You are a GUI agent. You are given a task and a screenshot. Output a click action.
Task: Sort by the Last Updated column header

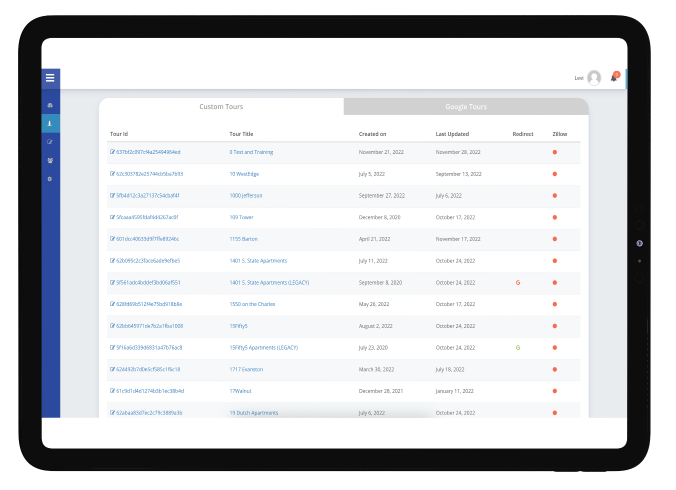coord(453,133)
